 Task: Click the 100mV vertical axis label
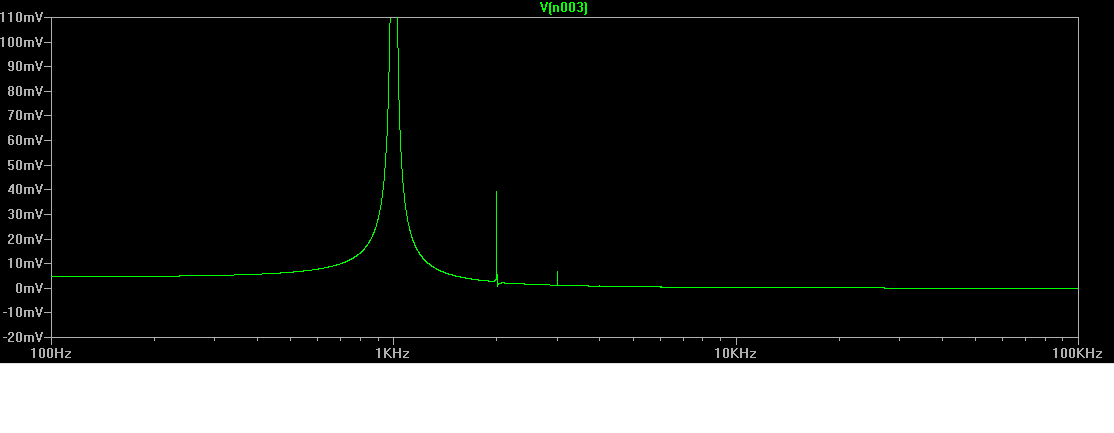coord(22,42)
